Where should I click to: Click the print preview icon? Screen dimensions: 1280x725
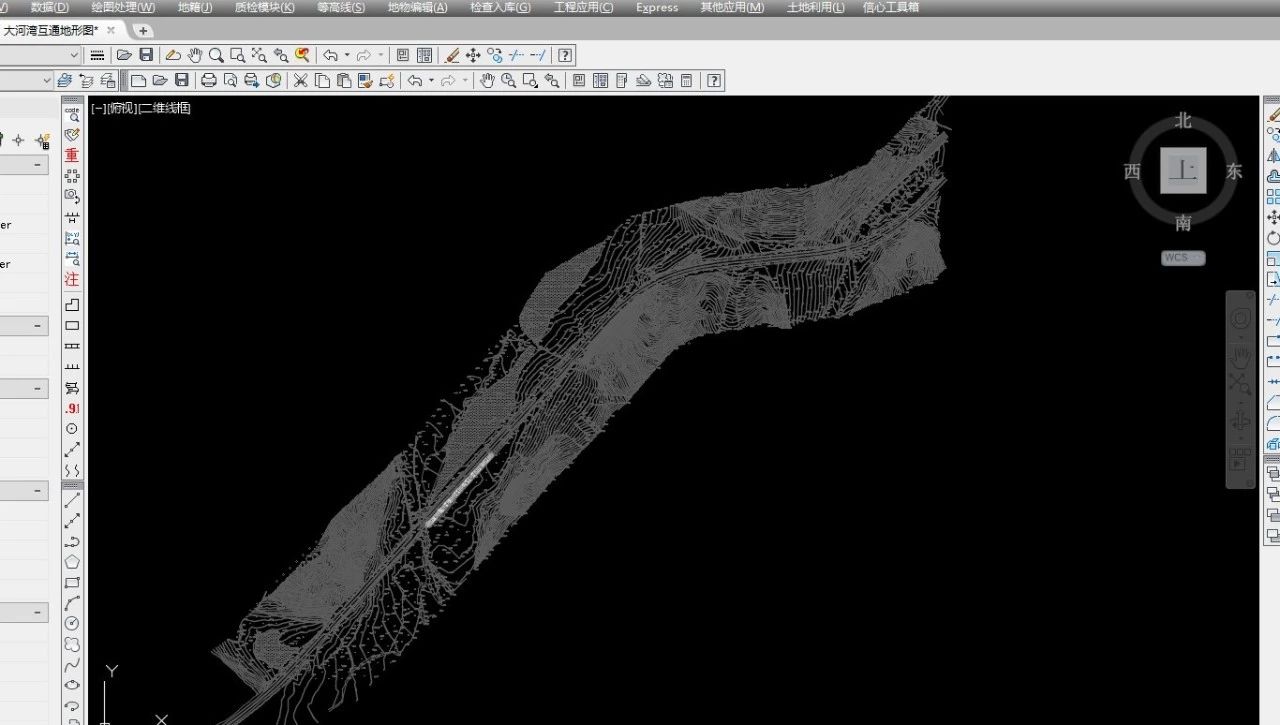point(230,80)
